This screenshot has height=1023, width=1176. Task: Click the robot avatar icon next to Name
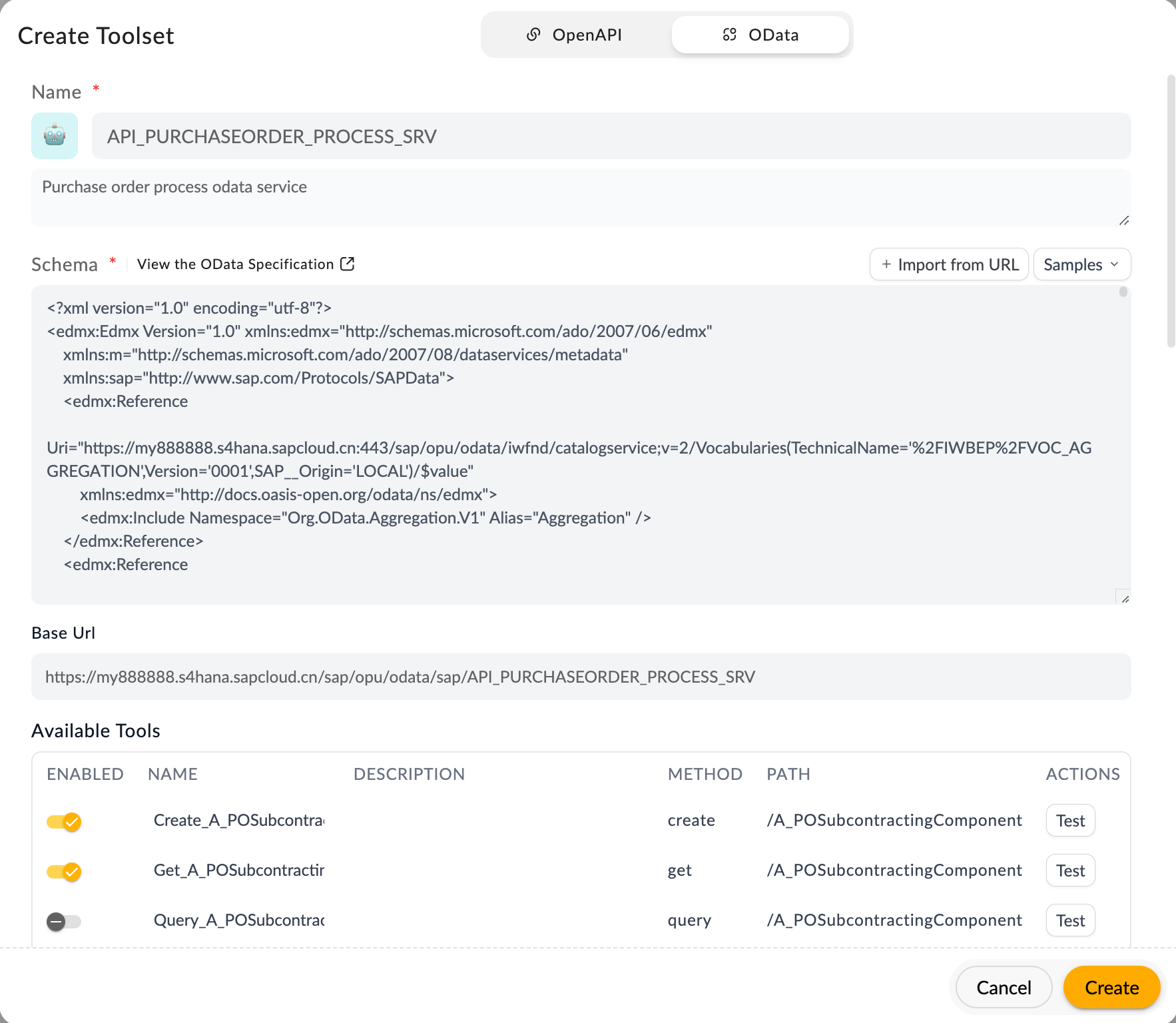[55, 136]
